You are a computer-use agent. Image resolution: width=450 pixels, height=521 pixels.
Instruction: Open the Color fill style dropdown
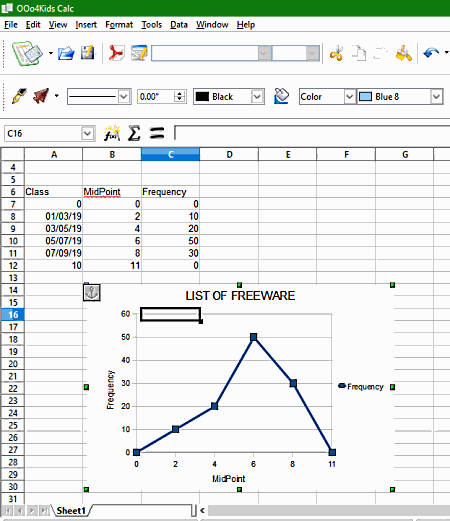349,97
